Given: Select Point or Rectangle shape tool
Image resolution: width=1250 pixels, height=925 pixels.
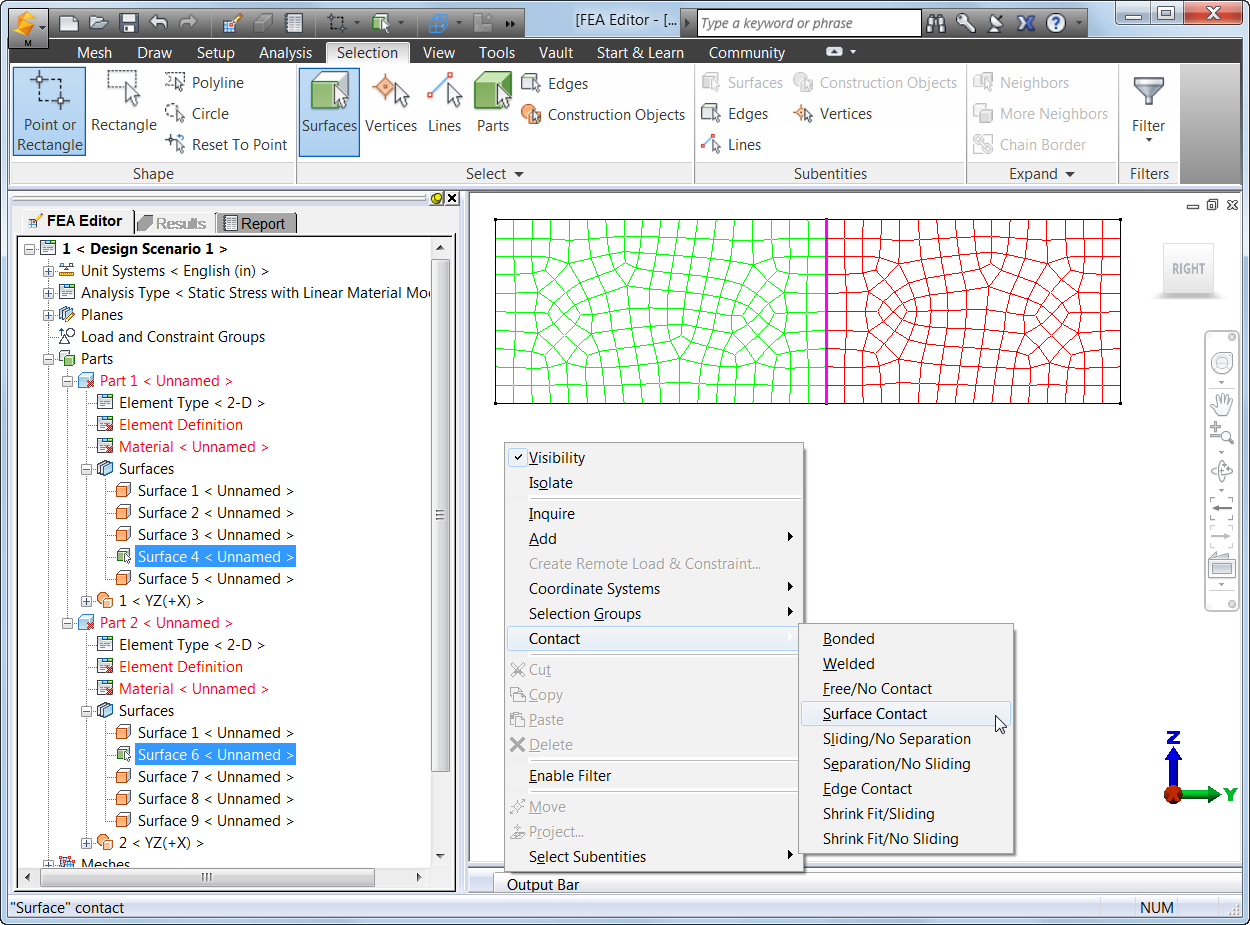Looking at the screenshot, I should (50, 112).
